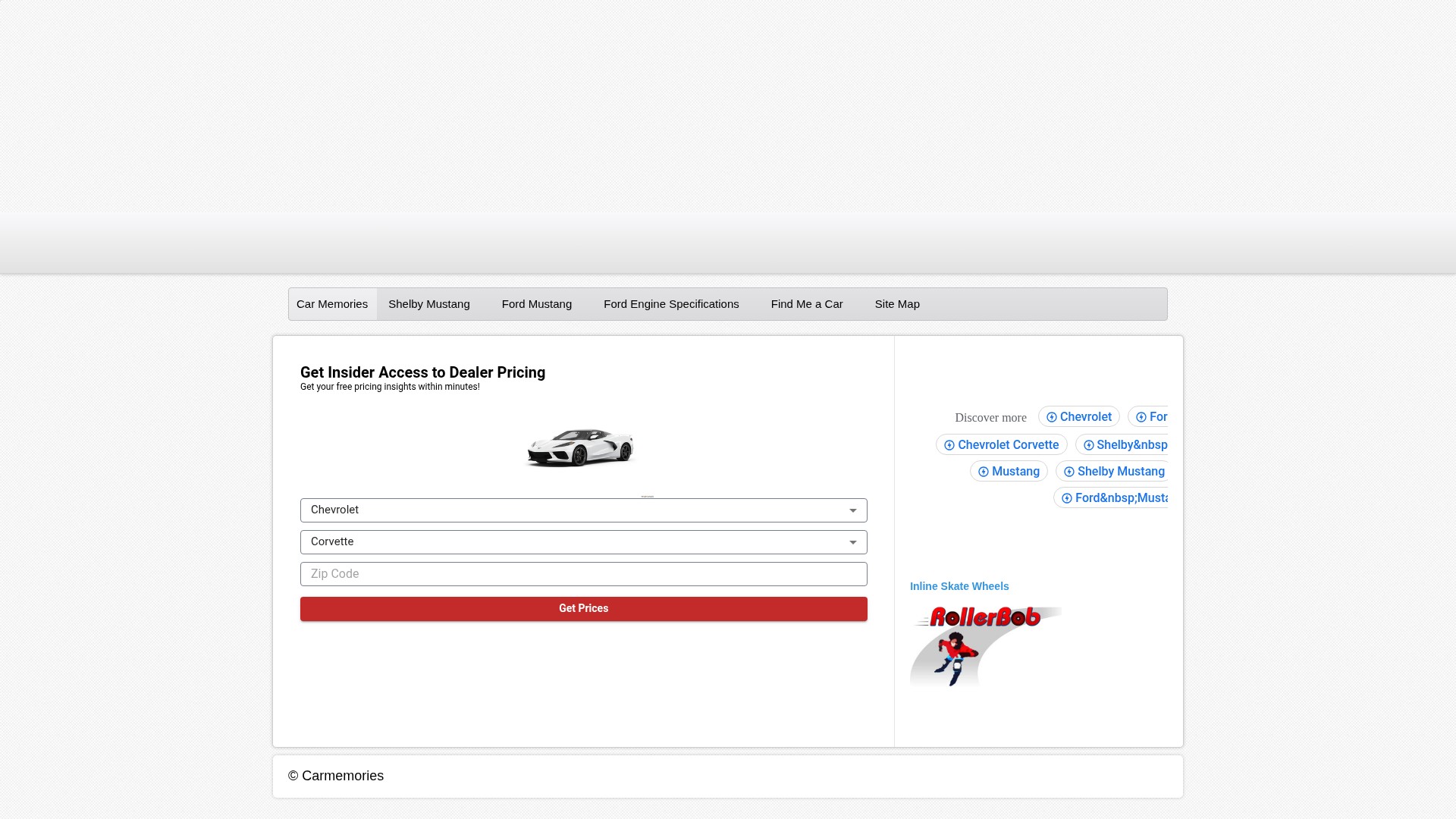Open the Shelby Mustang discover chip
This screenshot has height=819, width=1456.
click(x=1112, y=472)
